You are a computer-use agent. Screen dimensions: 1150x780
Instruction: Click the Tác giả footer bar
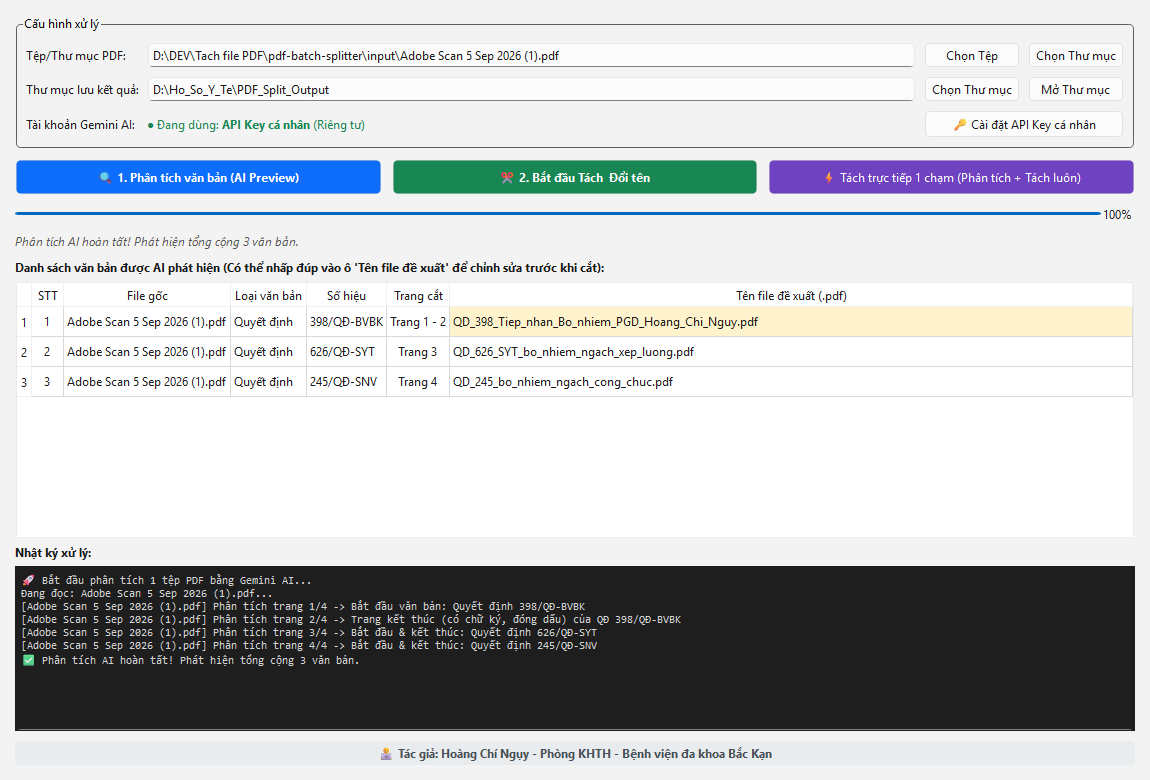click(x=575, y=754)
